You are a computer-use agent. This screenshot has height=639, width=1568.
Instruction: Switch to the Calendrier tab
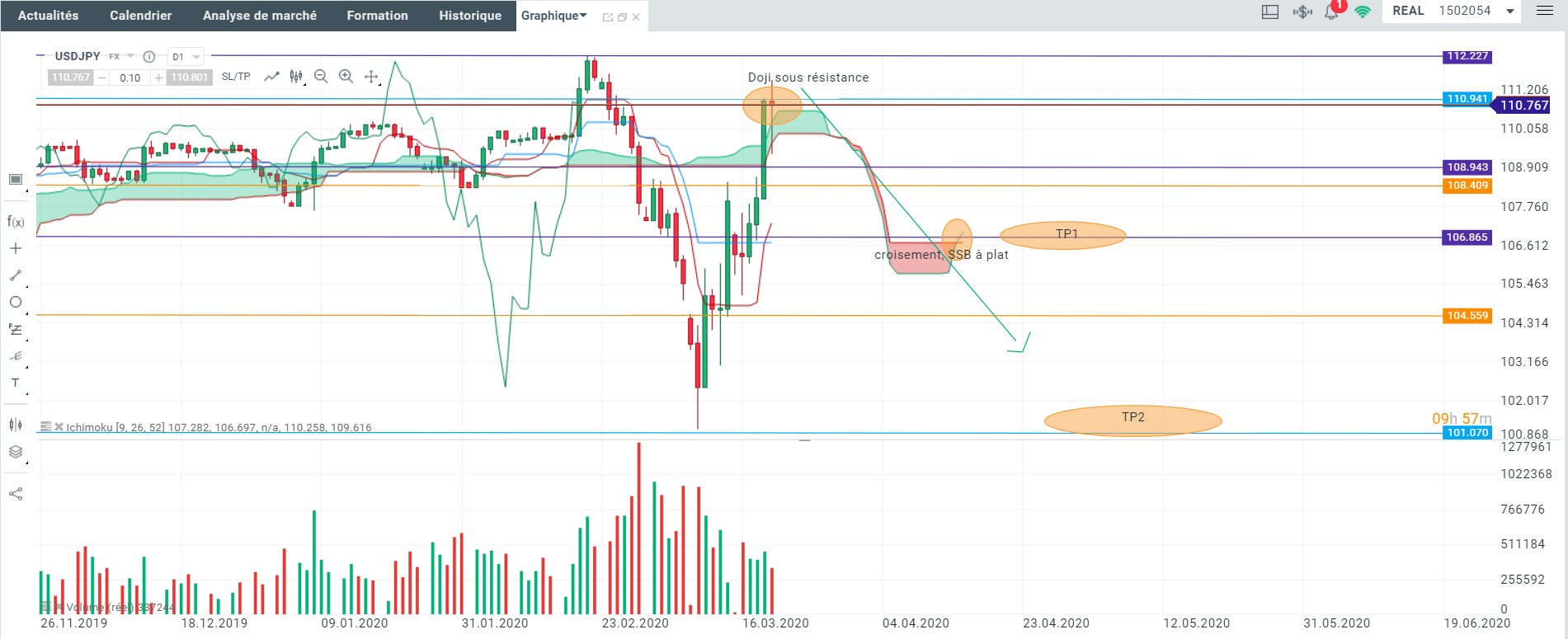click(x=141, y=16)
